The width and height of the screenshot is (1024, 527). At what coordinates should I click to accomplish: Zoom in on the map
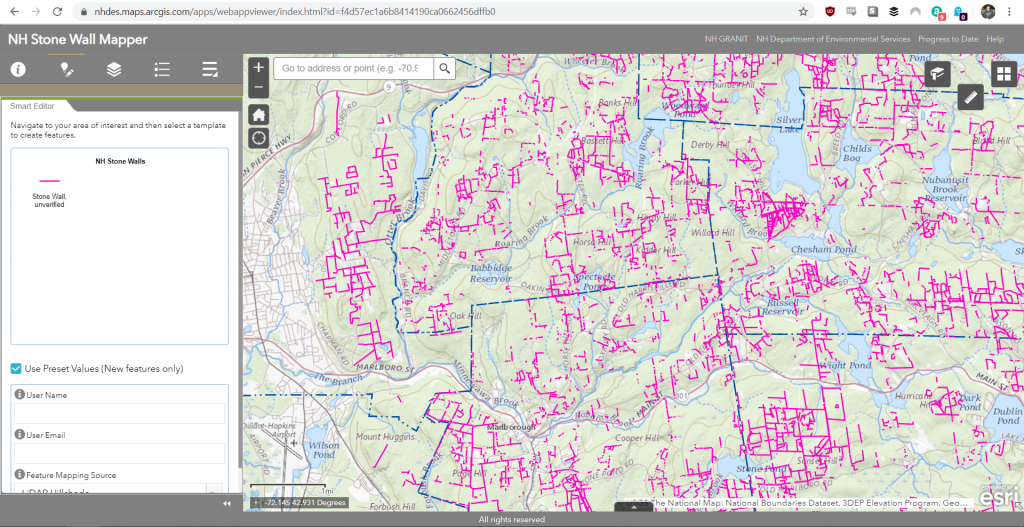(259, 67)
